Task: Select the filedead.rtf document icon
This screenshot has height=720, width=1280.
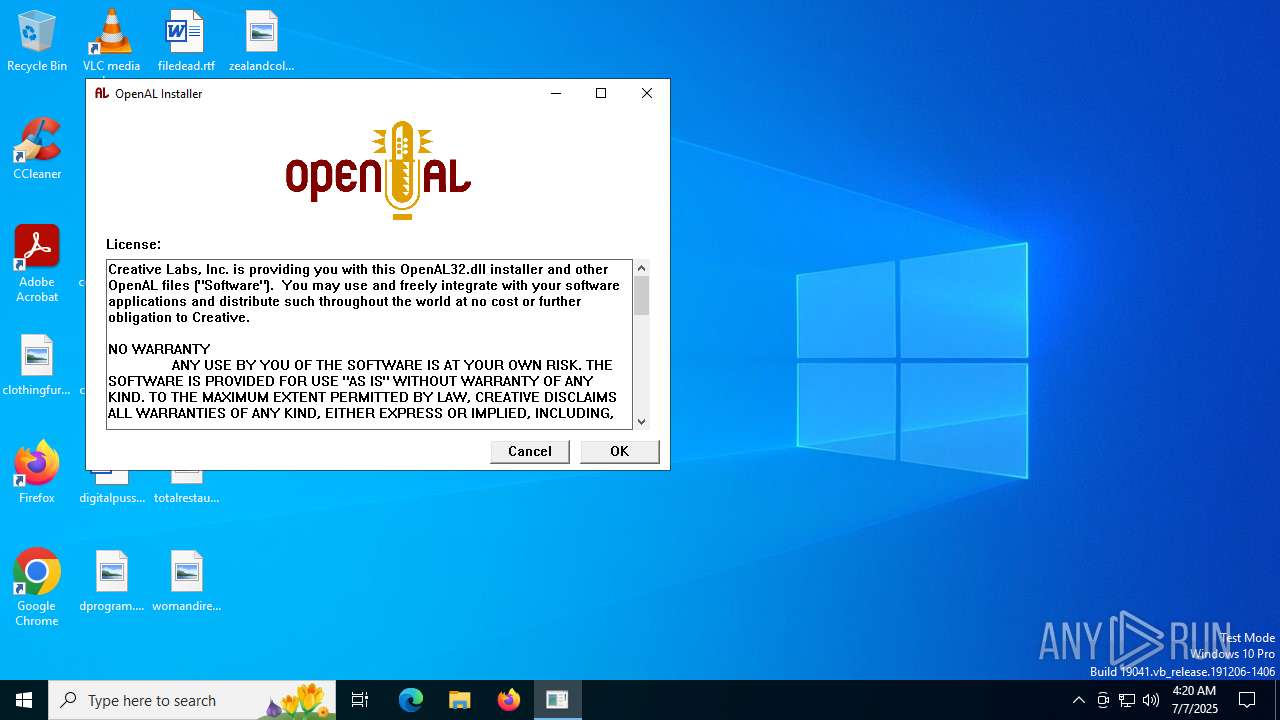Action: [186, 41]
